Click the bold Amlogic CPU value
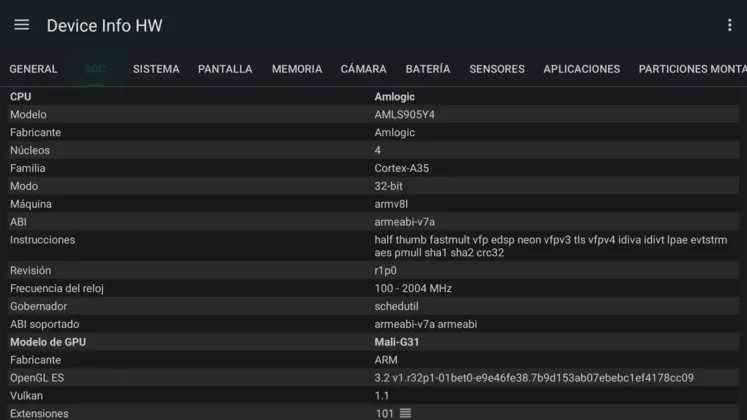This screenshot has width=747, height=420. 394,97
